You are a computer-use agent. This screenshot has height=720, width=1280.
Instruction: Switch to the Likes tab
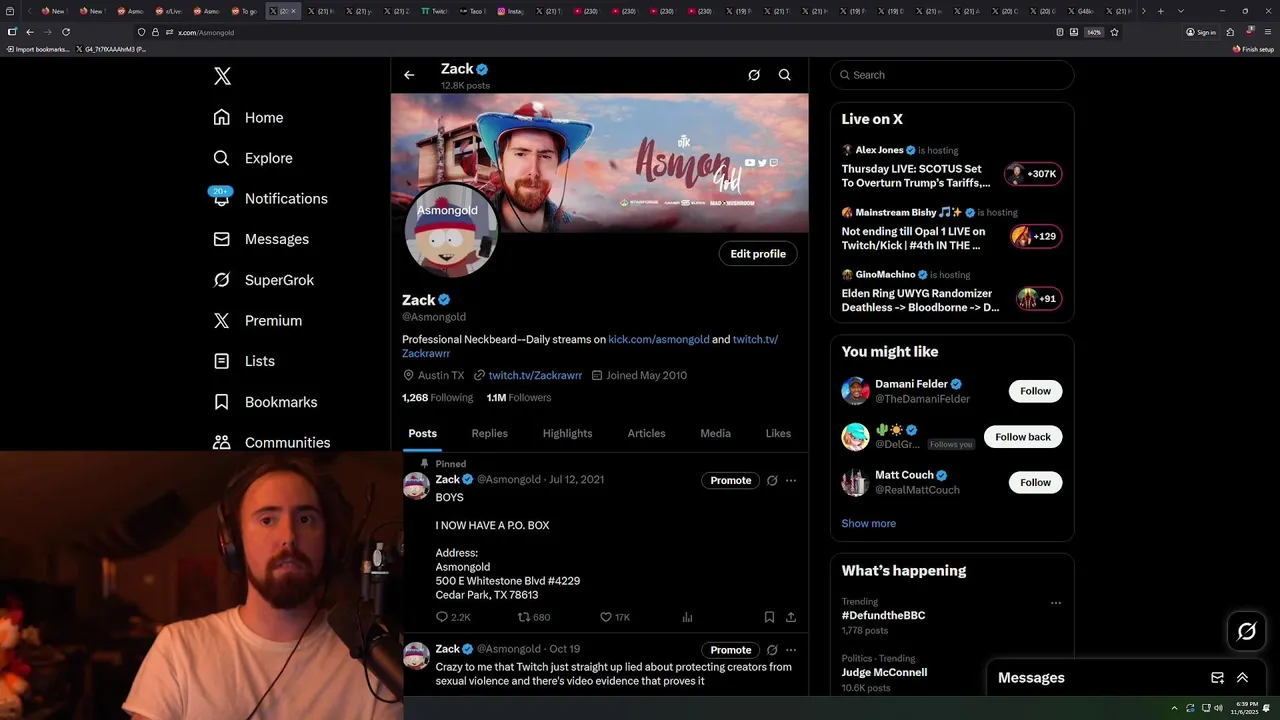(x=778, y=433)
